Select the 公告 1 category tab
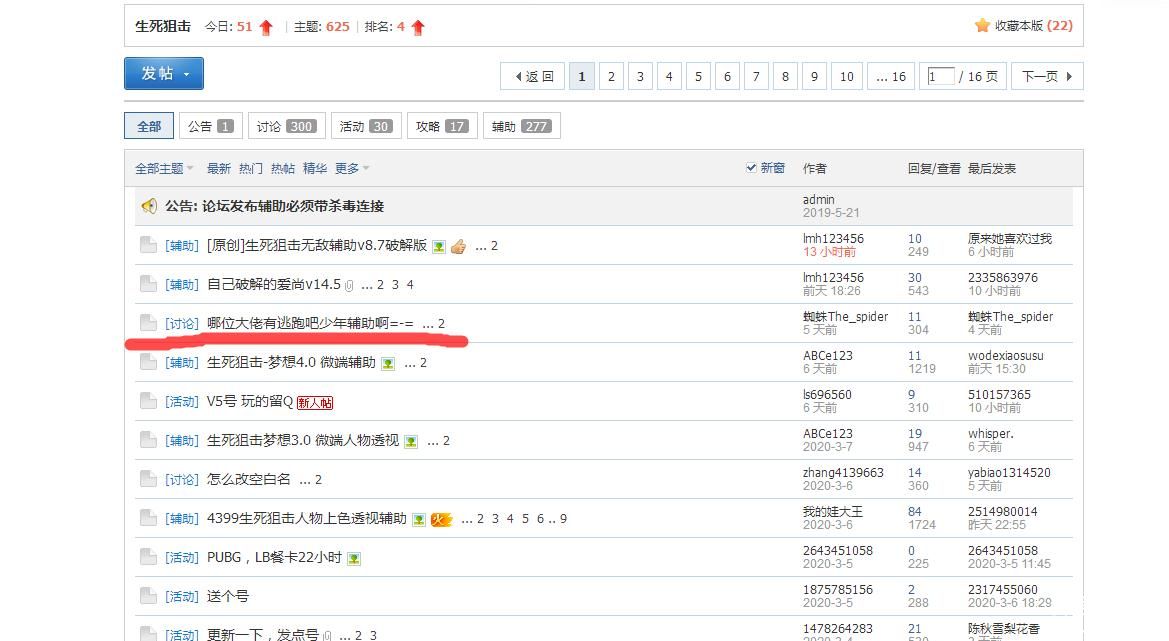The width and height of the screenshot is (1169, 641). click(x=211, y=126)
